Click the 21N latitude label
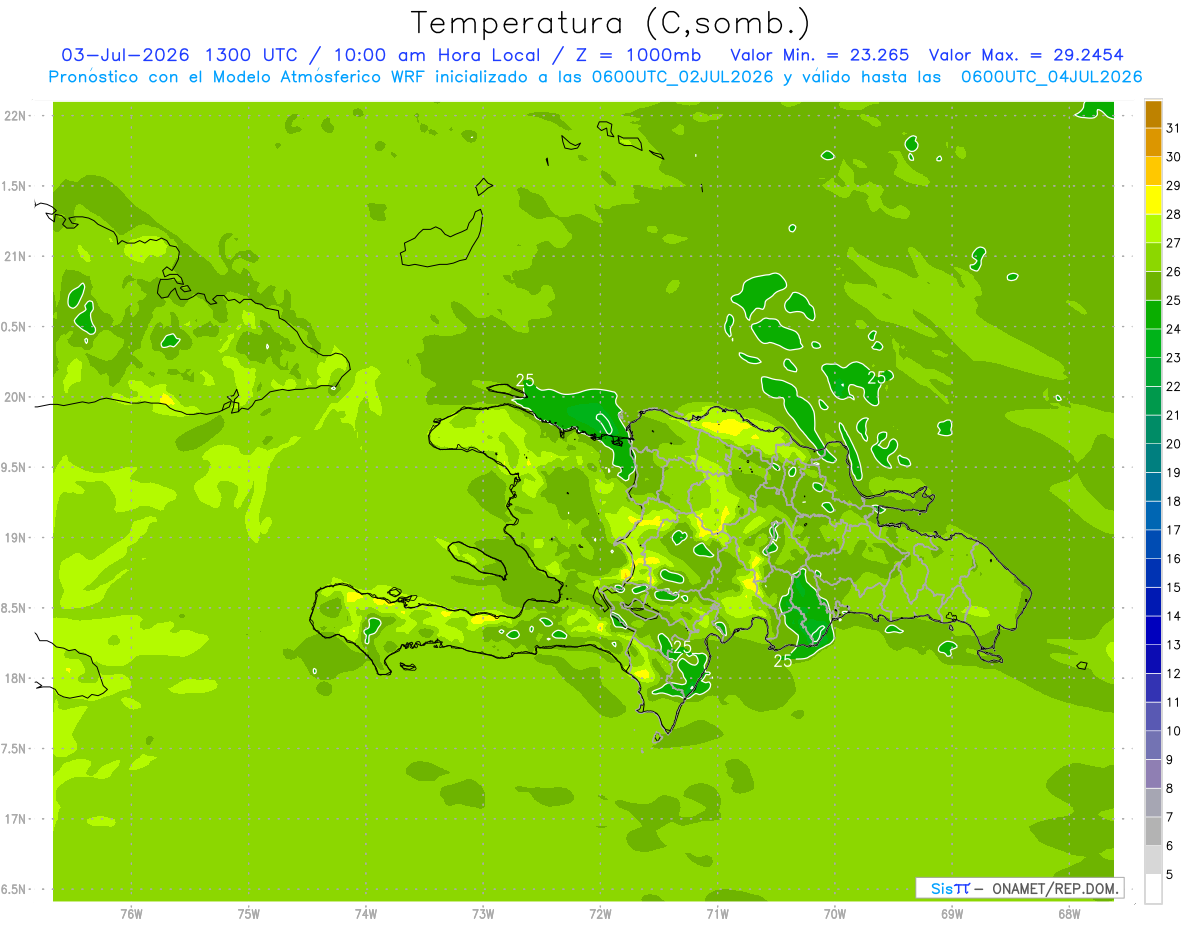1200x927 pixels. point(15,256)
